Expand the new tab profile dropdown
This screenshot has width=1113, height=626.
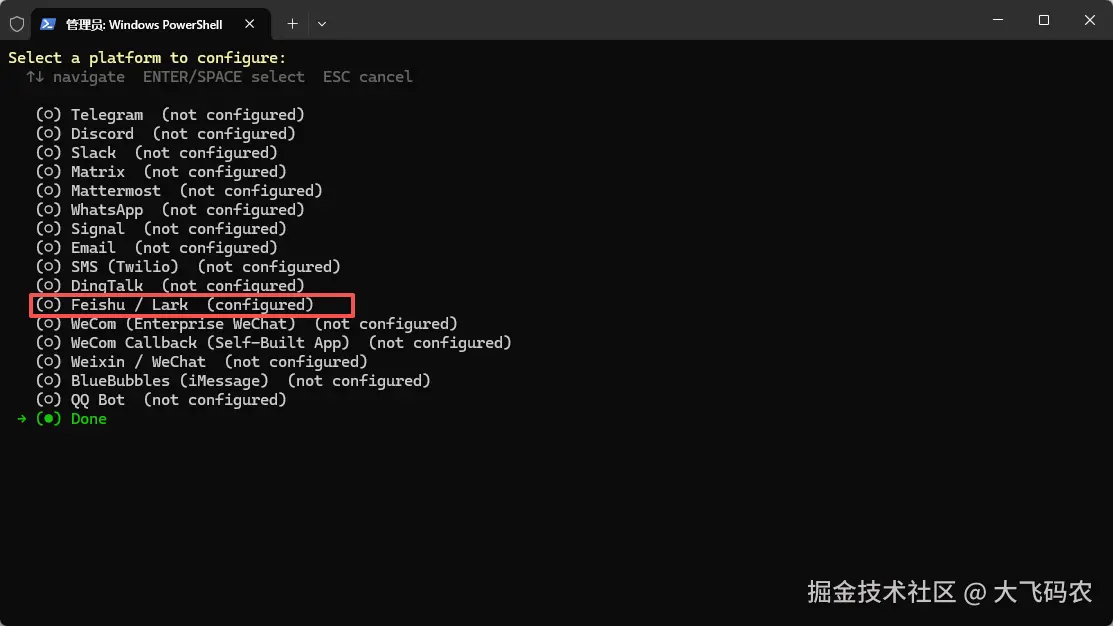point(322,24)
